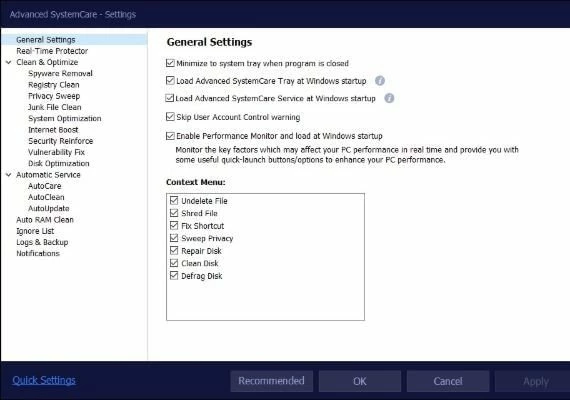Toggle Skip User Account Control warning
570x400 pixels.
[170, 117]
